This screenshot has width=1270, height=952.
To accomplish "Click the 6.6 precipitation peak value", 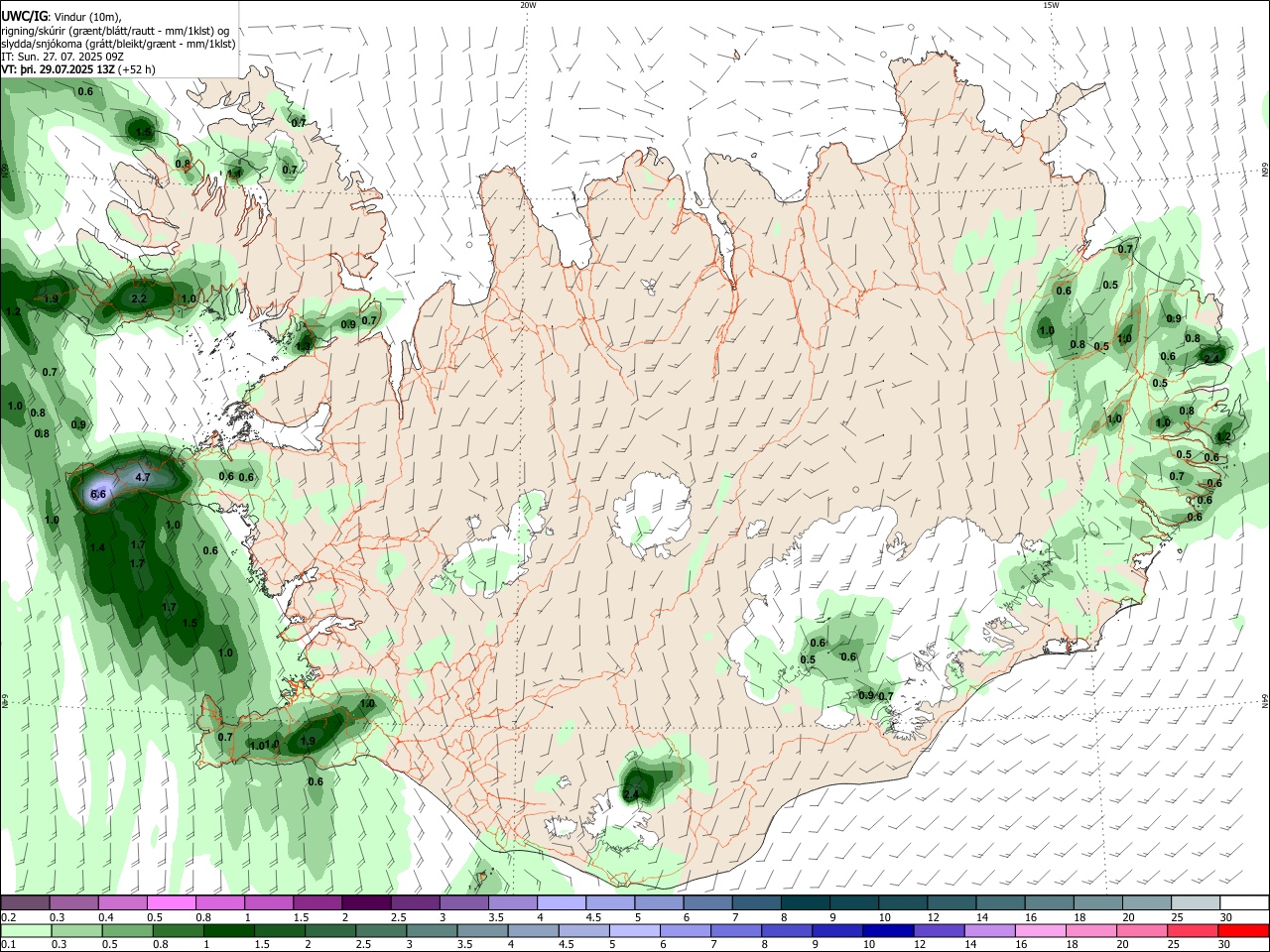I will click(98, 494).
